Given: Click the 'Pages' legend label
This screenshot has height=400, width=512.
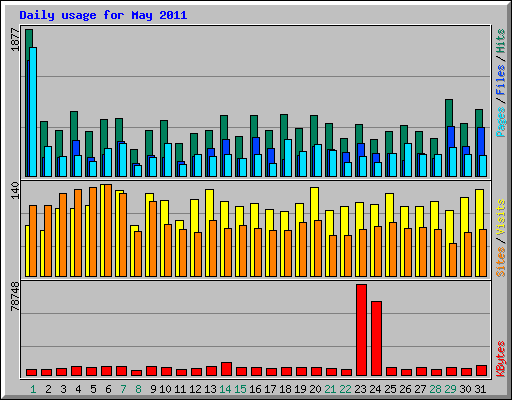Looking at the screenshot, I should coord(501,122).
